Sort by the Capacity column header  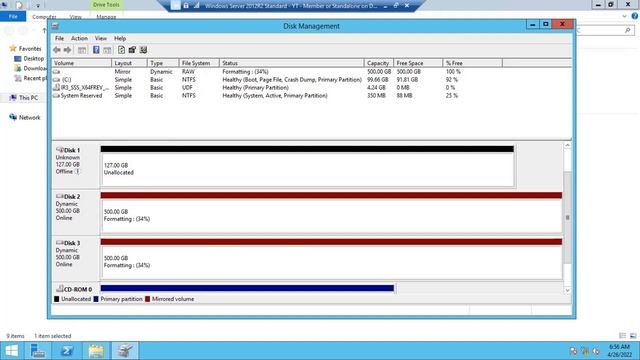(378, 63)
